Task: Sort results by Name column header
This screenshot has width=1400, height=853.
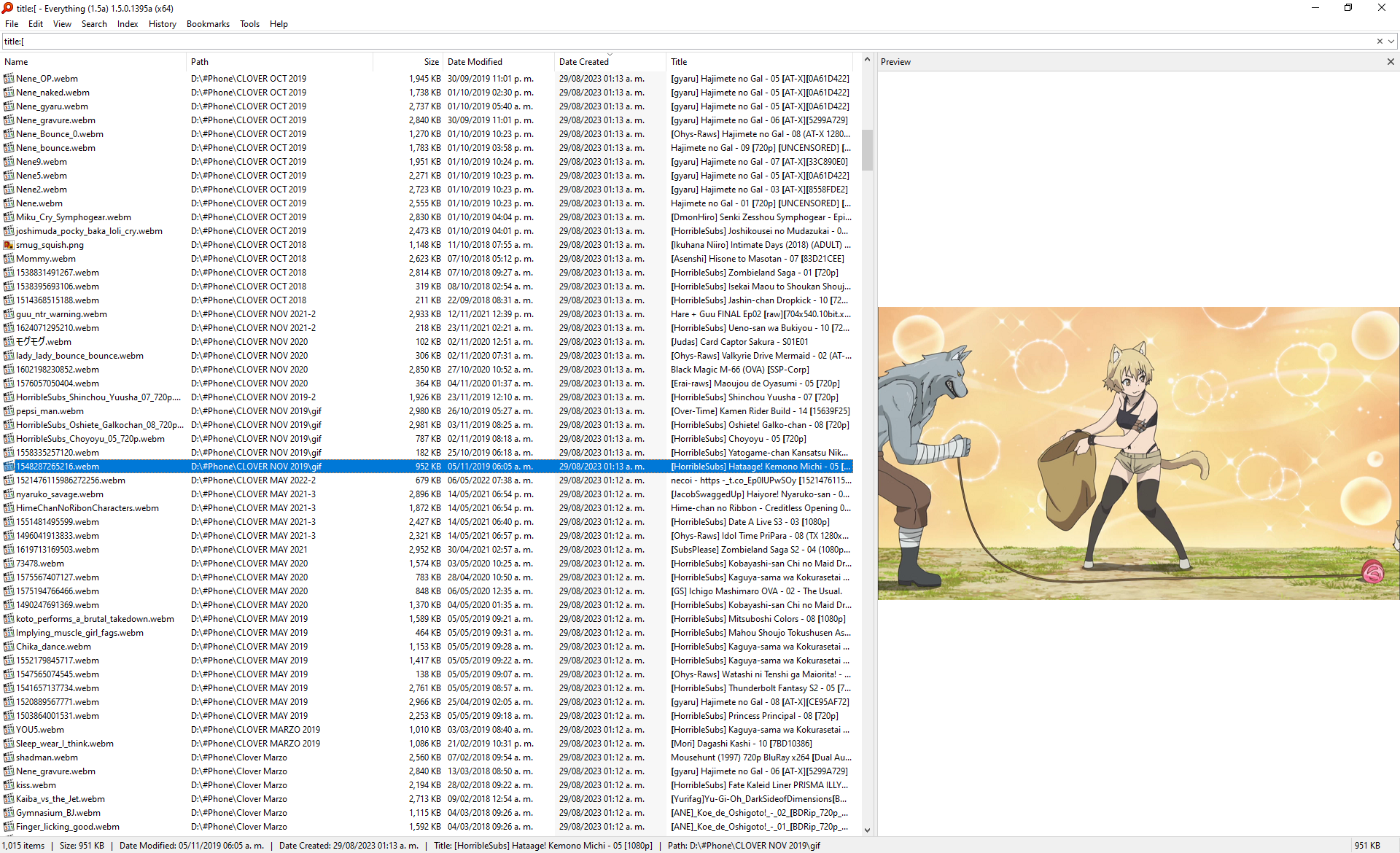Action: point(93,62)
